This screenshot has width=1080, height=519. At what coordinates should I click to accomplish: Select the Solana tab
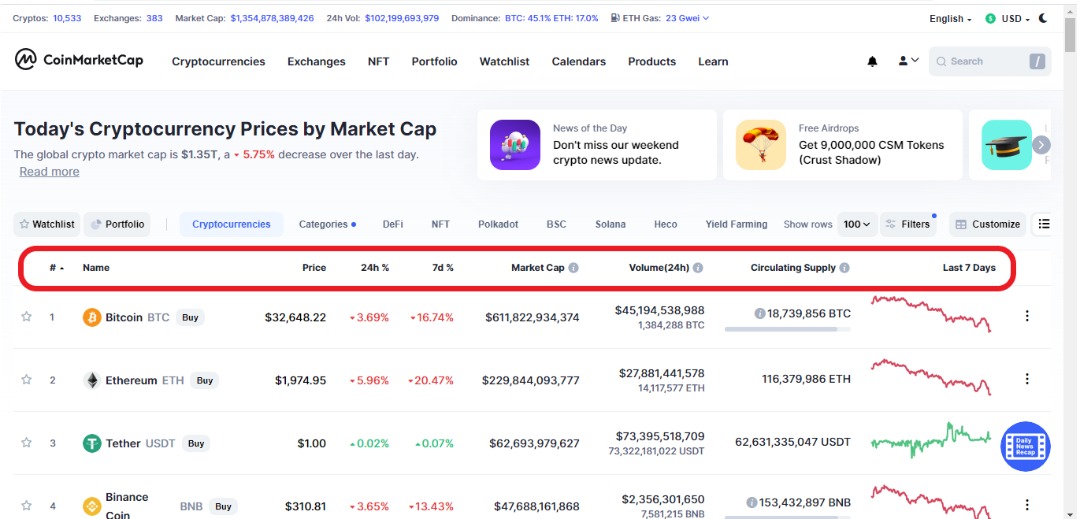coord(610,224)
